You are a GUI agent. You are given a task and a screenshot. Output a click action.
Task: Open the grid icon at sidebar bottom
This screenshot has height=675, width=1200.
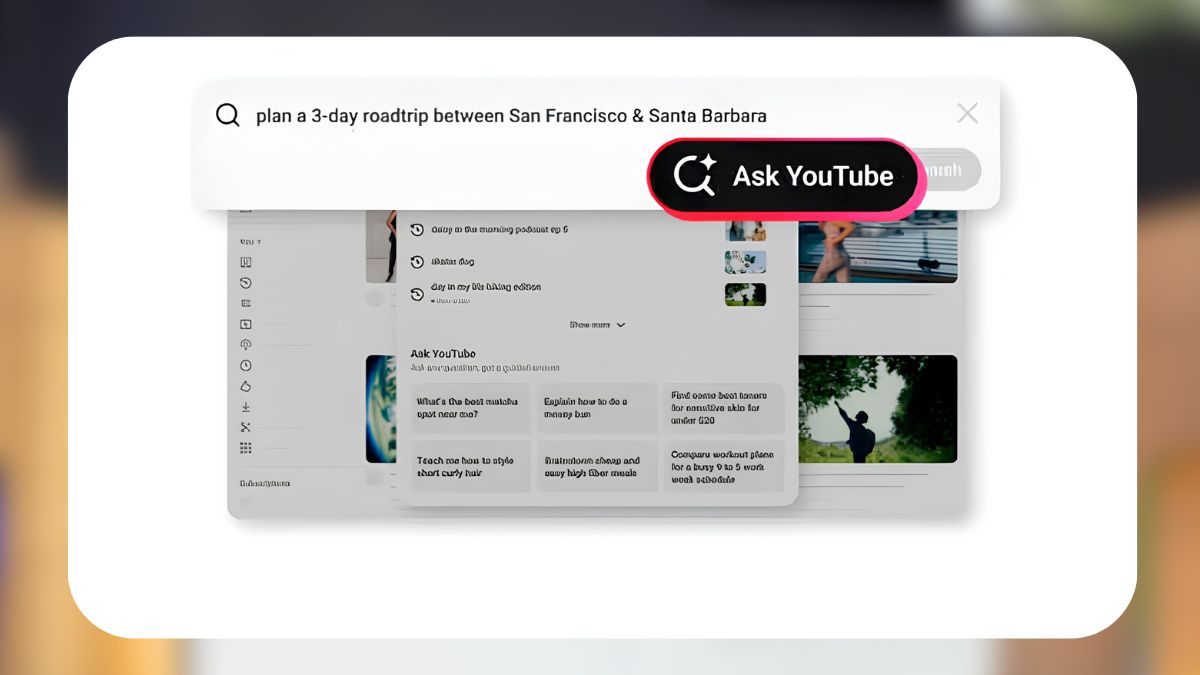coord(246,448)
